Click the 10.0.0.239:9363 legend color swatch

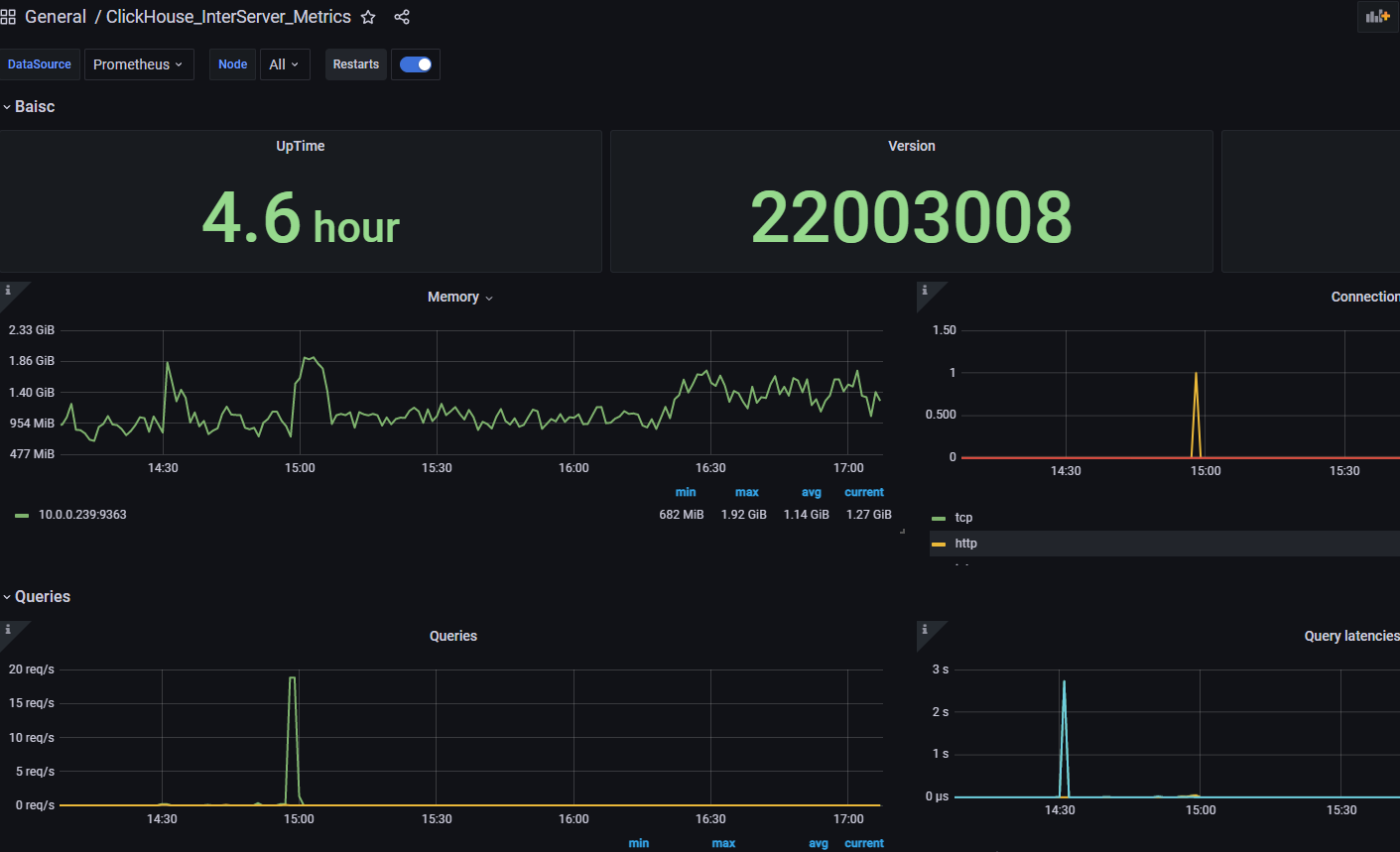tap(22, 515)
